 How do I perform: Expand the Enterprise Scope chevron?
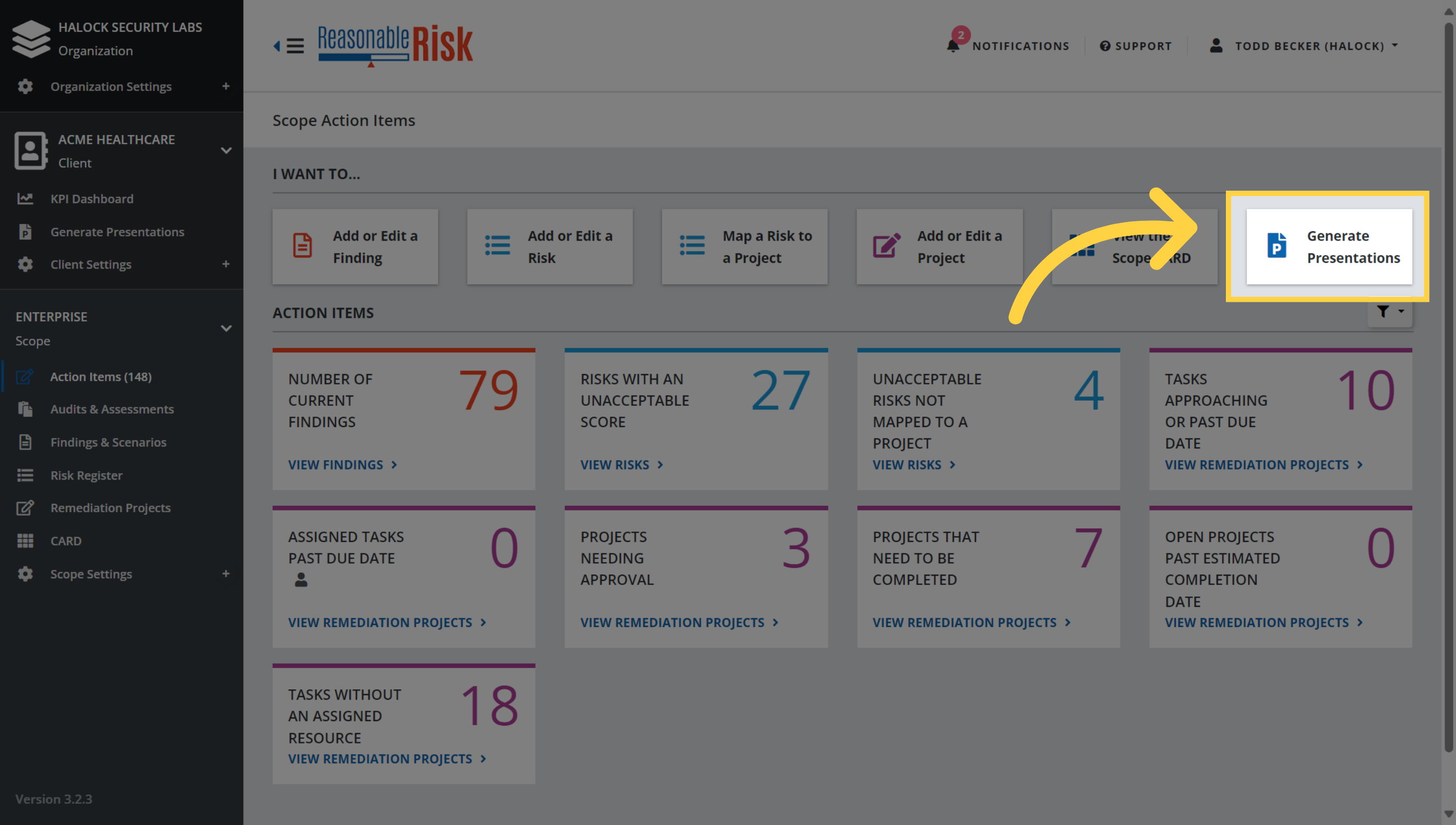[x=226, y=329]
